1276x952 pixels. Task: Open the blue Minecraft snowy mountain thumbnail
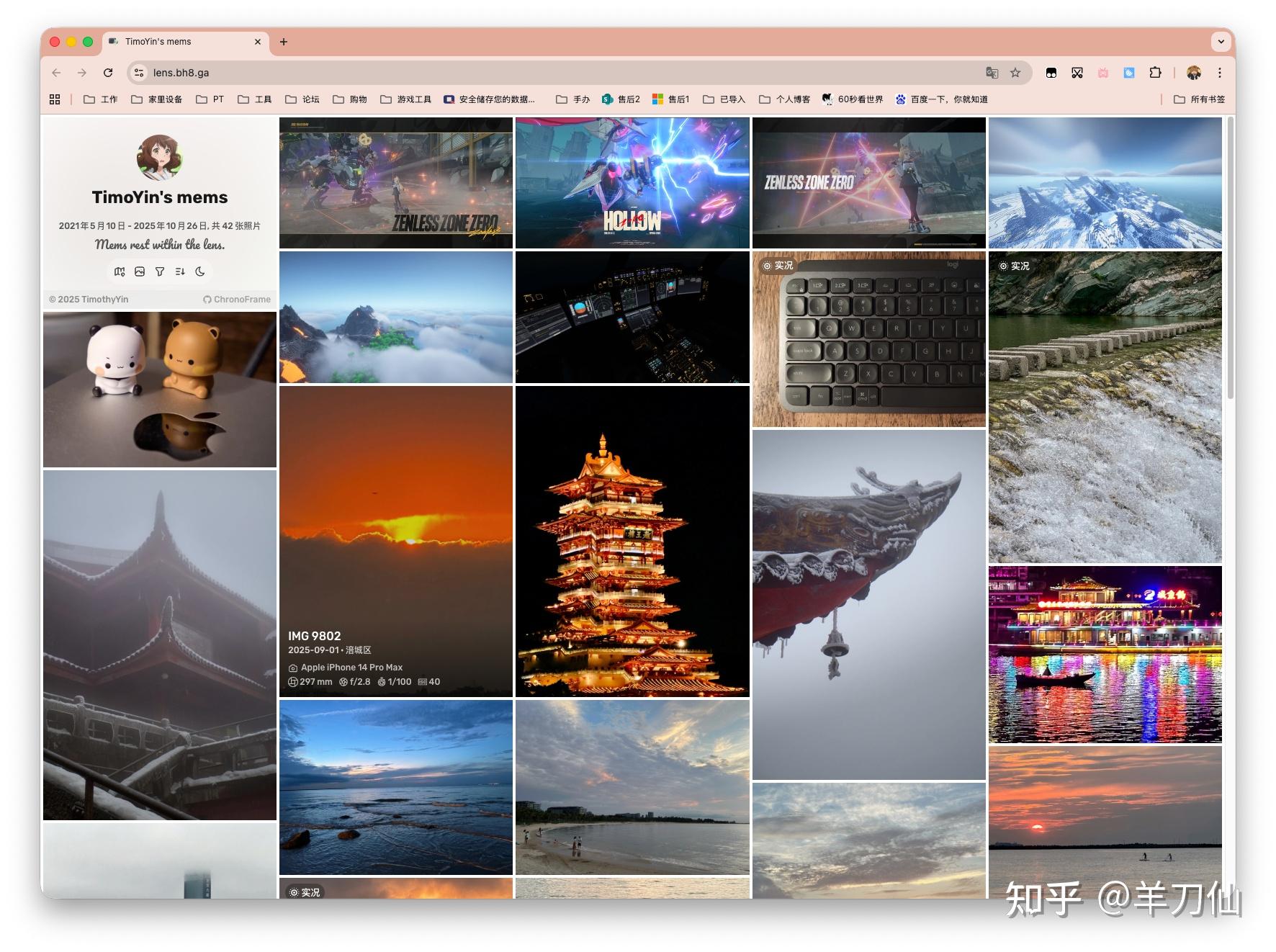tap(1105, 183)
